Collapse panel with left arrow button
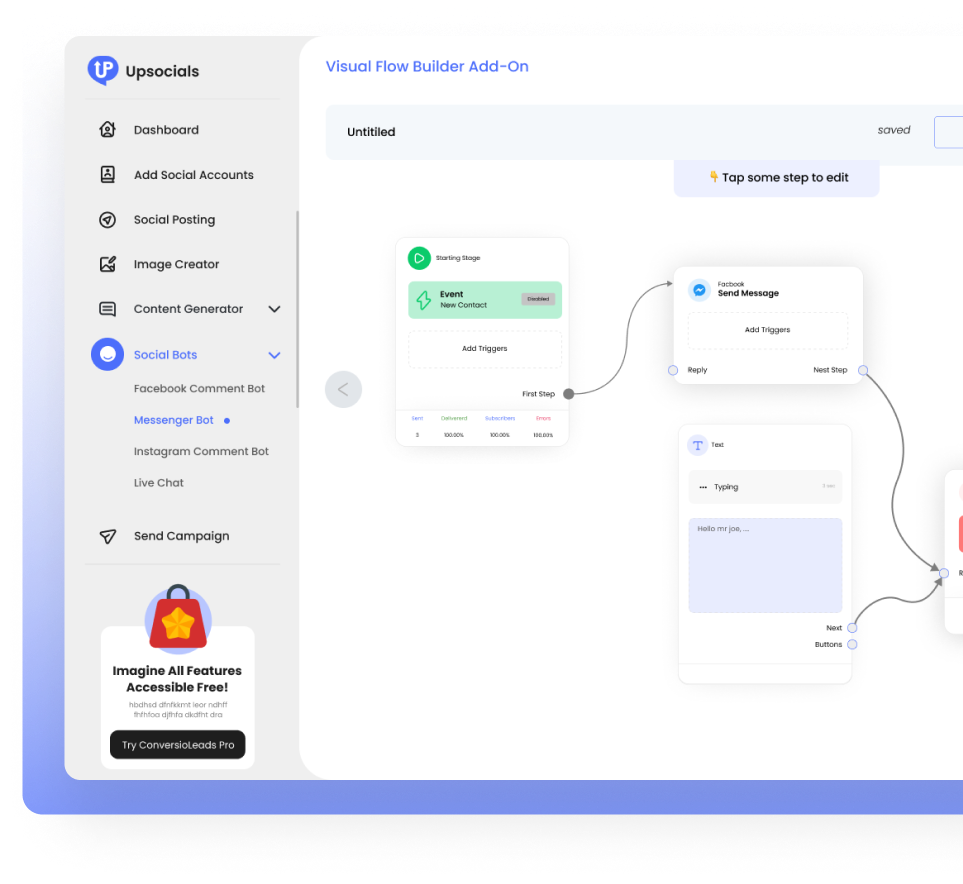The height and width of the screenshot is (884, 963). click(343, 389)
